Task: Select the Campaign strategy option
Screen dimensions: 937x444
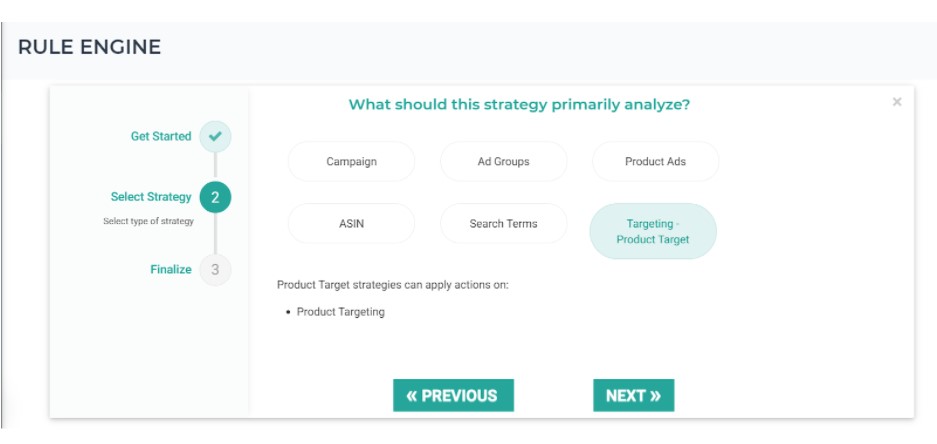Action: (351, 162)
